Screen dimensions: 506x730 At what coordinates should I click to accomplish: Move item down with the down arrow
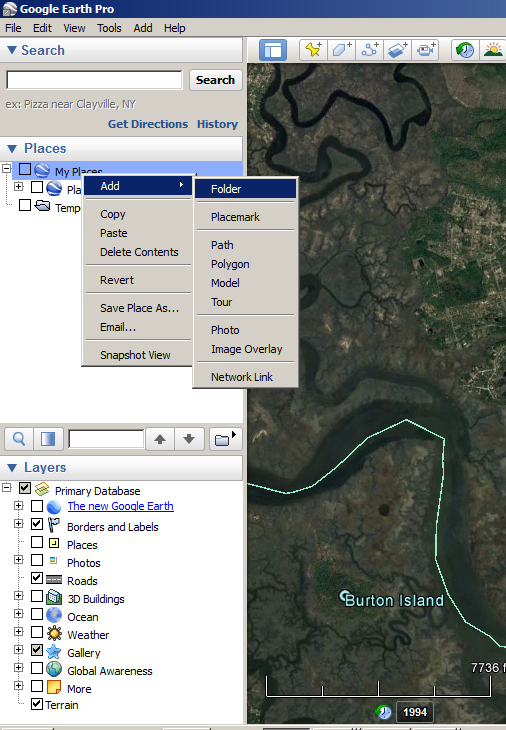189,439
